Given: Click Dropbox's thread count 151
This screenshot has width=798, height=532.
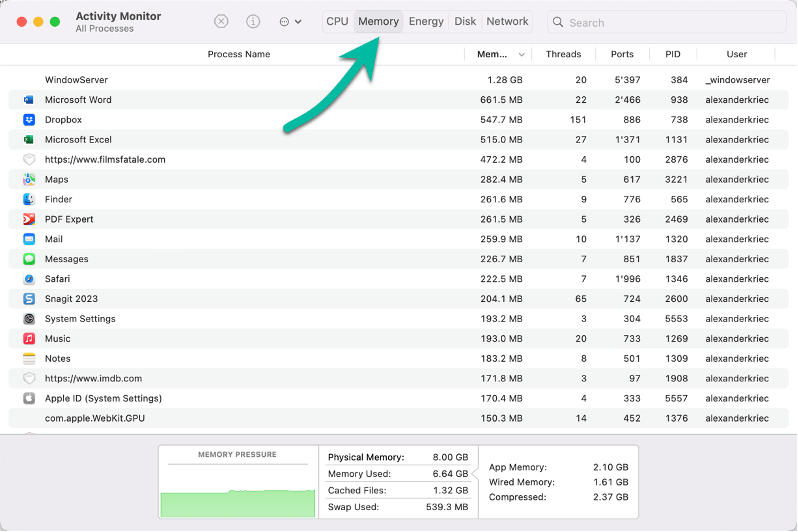Looking at the screenshot, I should click(x=578, y=120).
